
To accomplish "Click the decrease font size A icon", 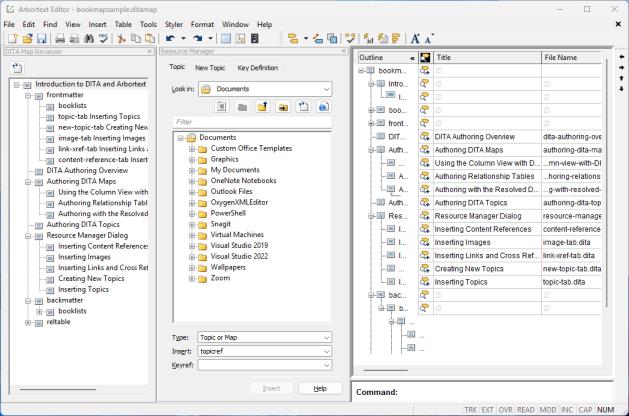I will tap(429, 39).
